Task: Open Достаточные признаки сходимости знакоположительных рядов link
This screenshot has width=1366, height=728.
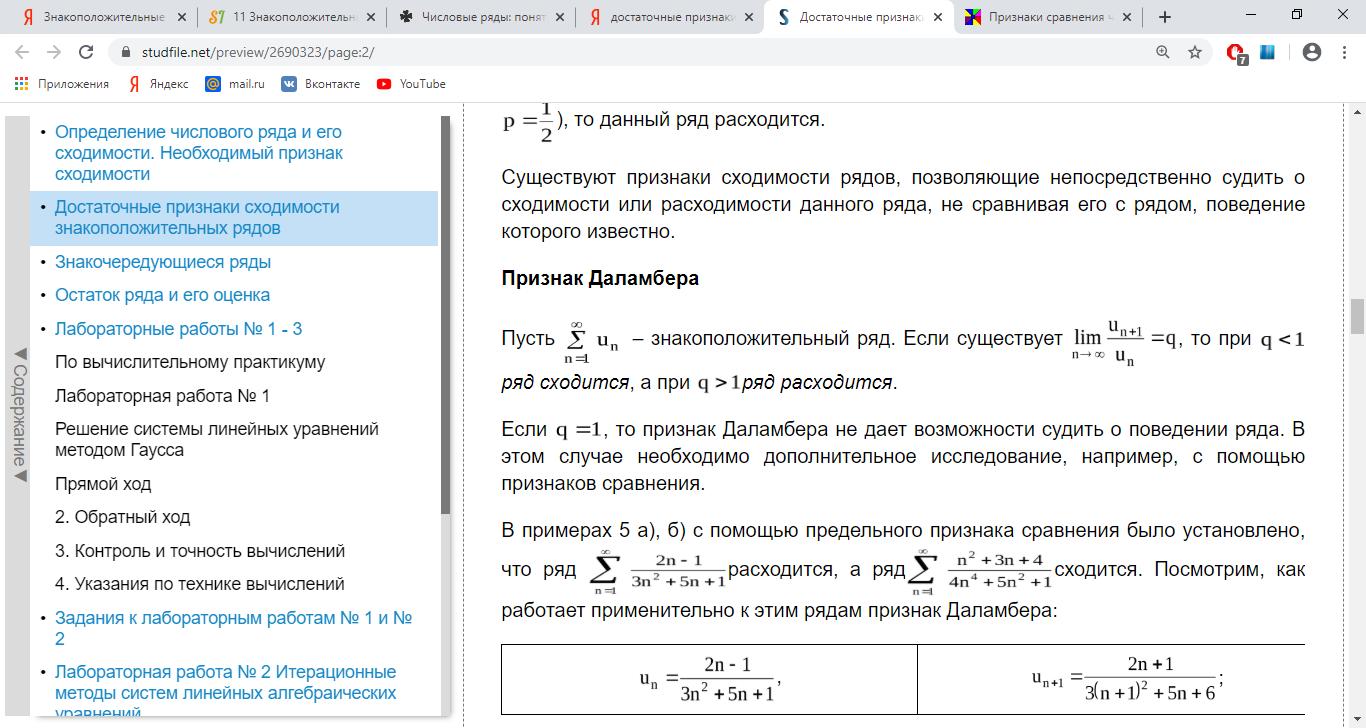Action: point(197,218)
